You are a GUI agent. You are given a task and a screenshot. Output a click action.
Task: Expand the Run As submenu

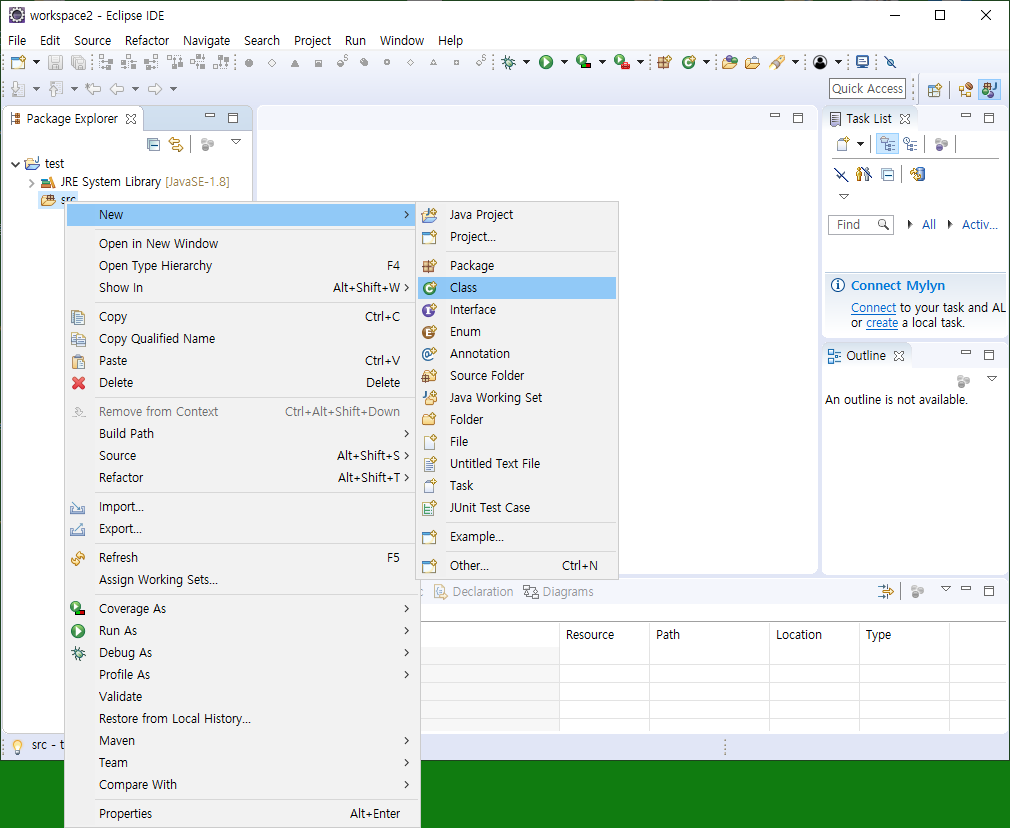tap(243, 631)
